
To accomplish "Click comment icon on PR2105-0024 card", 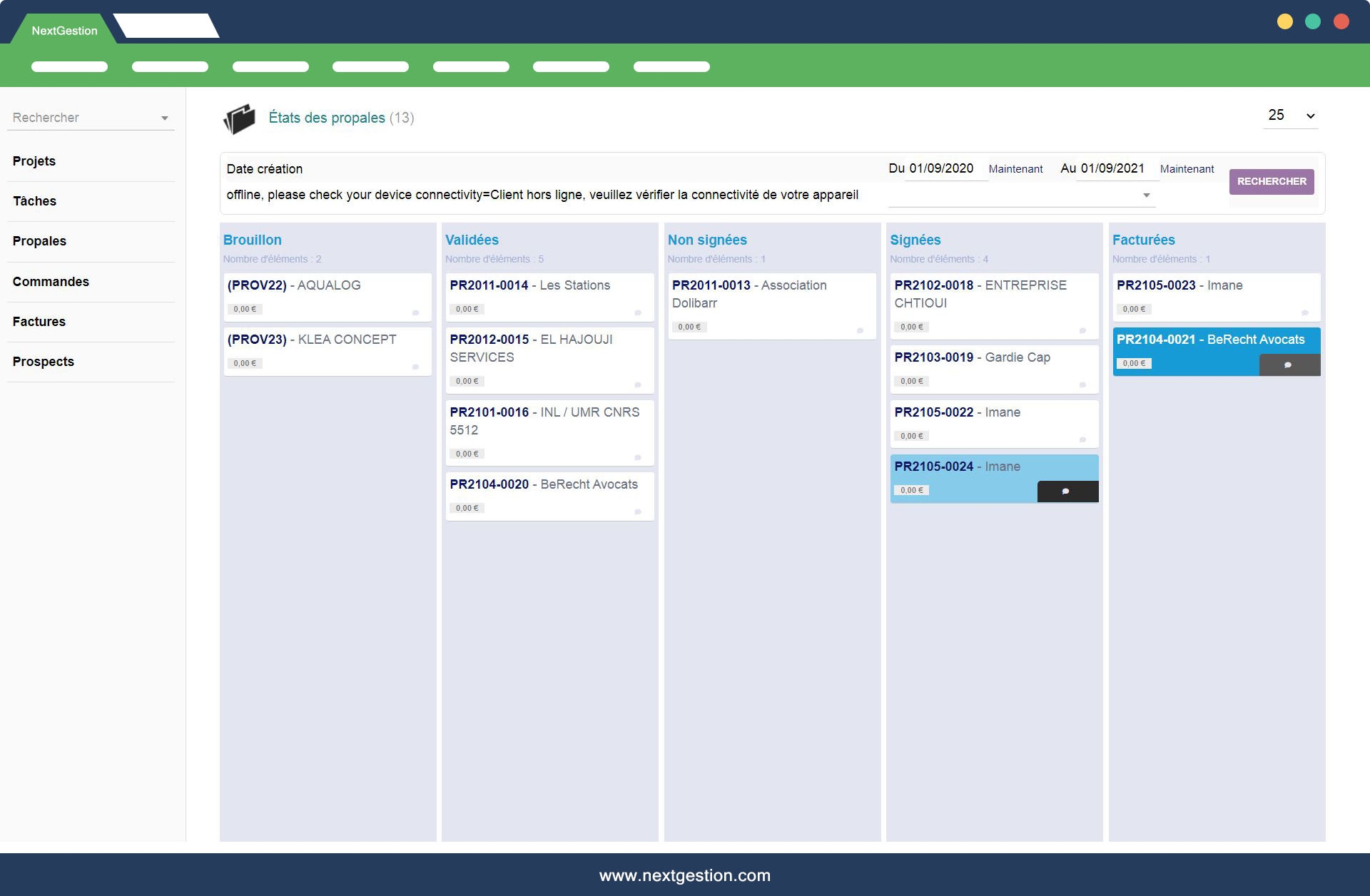I will [x=1066, y=492].
